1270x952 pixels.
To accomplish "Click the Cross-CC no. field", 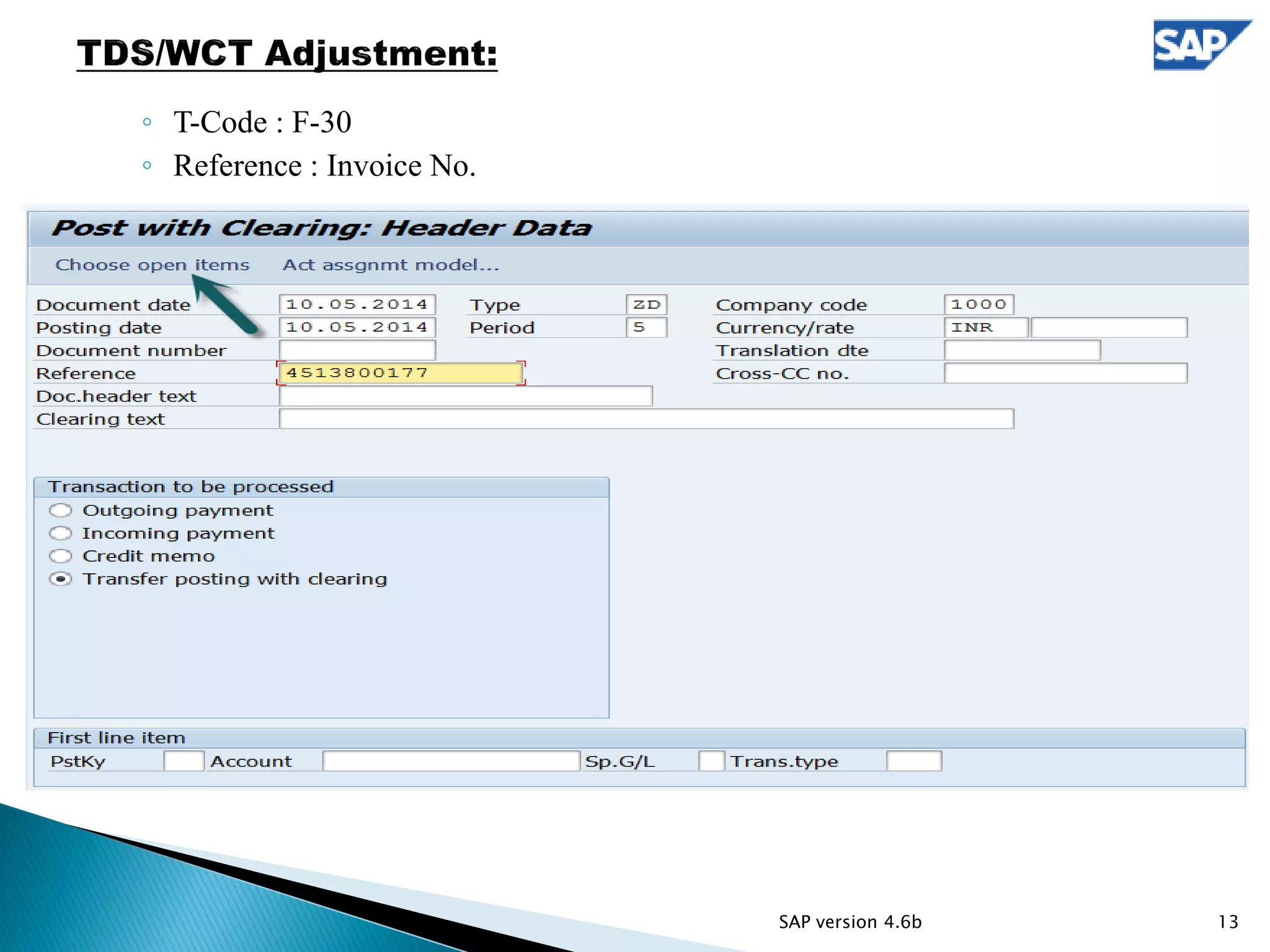I will click(1065, 373).
